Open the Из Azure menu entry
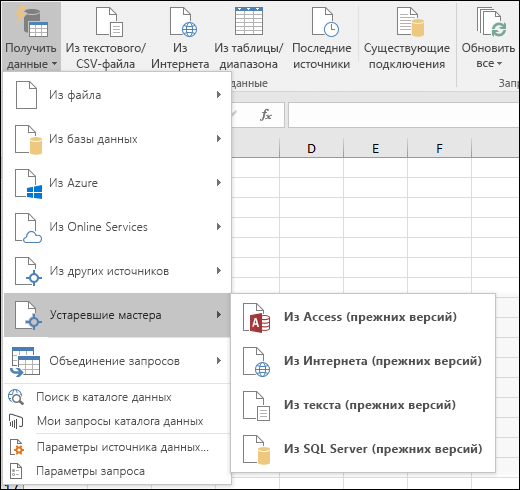This screenshot has width=520, height=490. coord(117,183)
